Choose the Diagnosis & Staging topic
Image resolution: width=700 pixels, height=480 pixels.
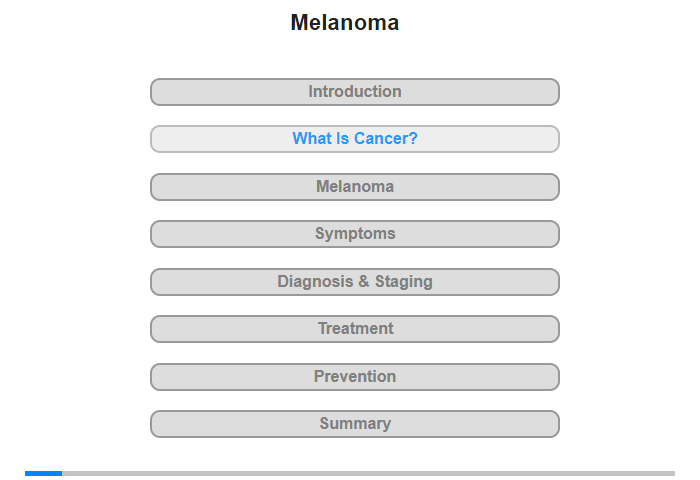tap(354, 282)
